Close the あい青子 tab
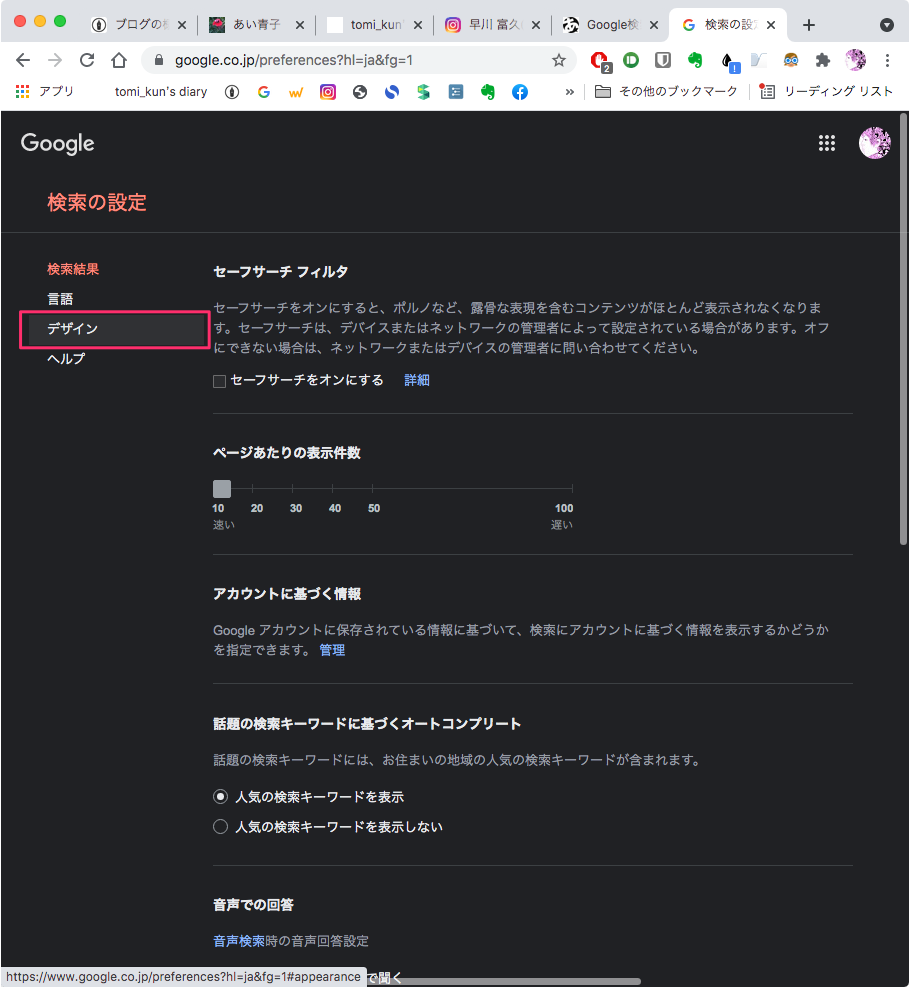The height and width of the screenshot is (988, 909). (x=300, y=25)
